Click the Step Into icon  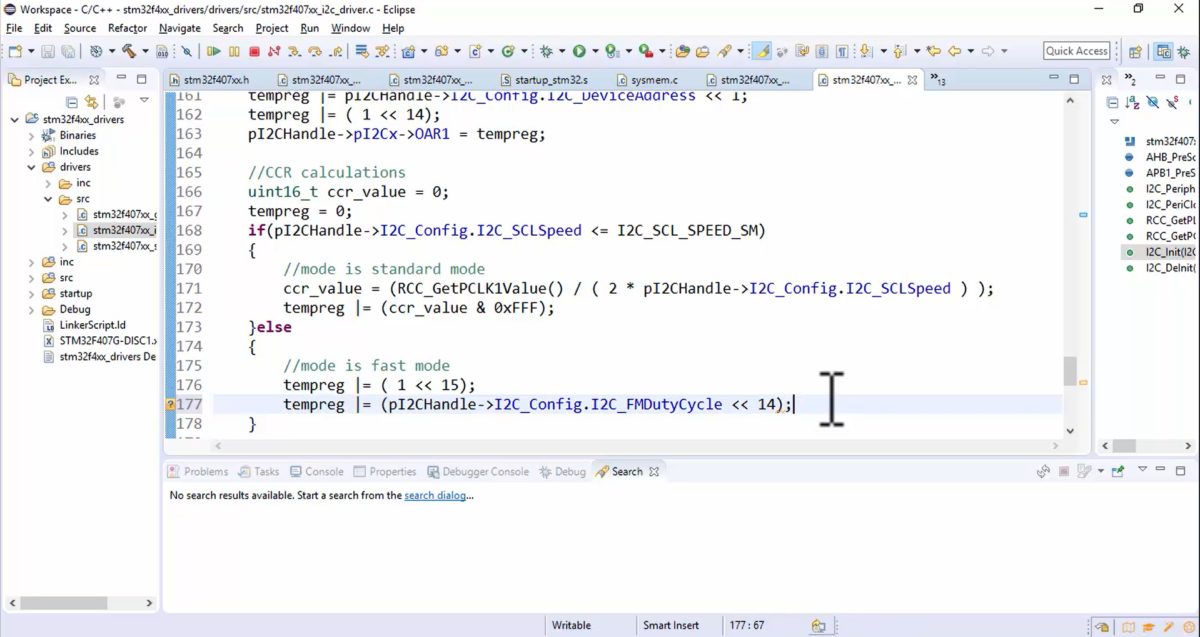coord(295,51)
